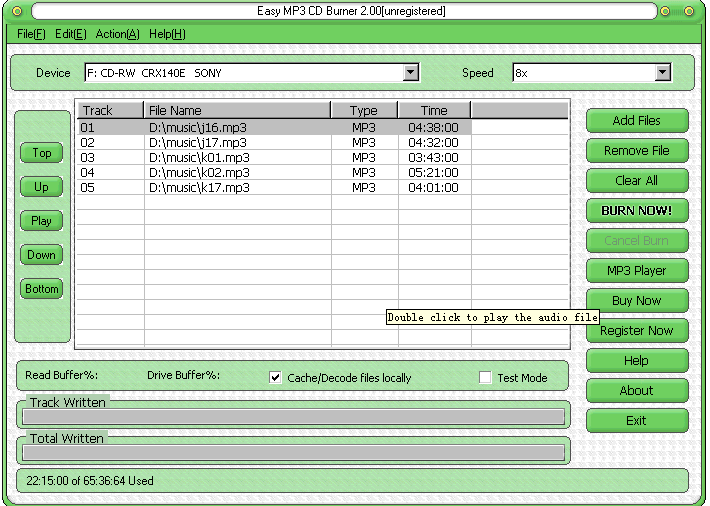Start burning with BURN NOW! button
710x506 pixels.
[x=637, y=211]
